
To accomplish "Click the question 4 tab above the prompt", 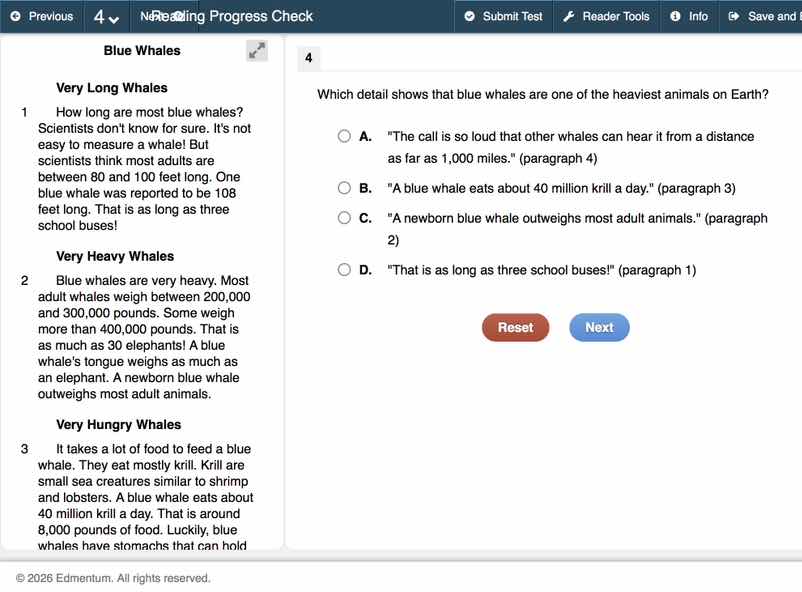I will pyautogui.click(x=308, y=59).
